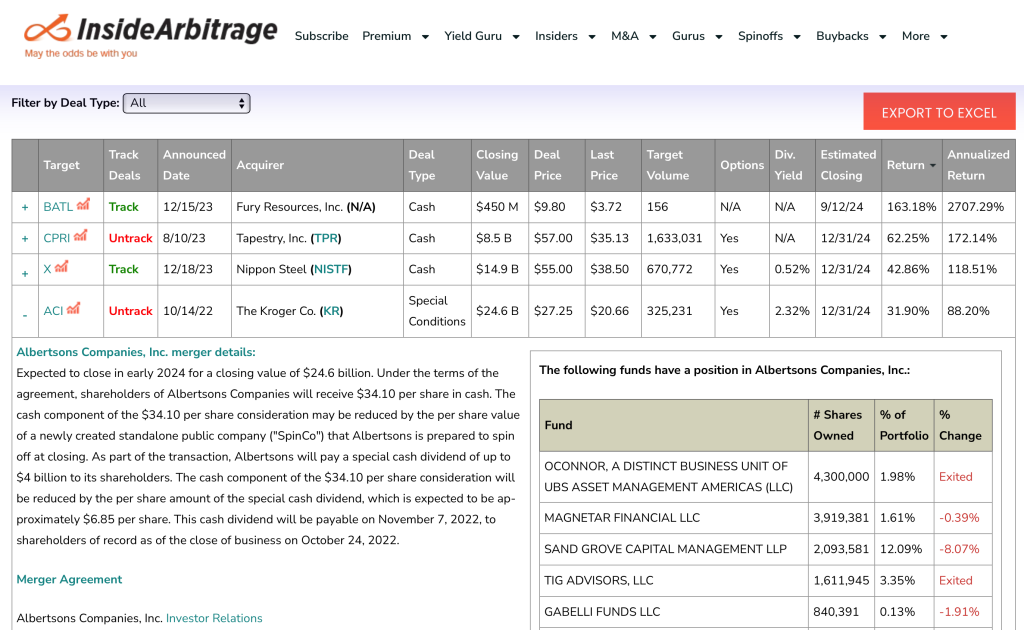Image resolution: width=1024 pixels, height=630 pixels.
Task: Open the NISTF acquirer ticker link
Action: pos(330,269)
